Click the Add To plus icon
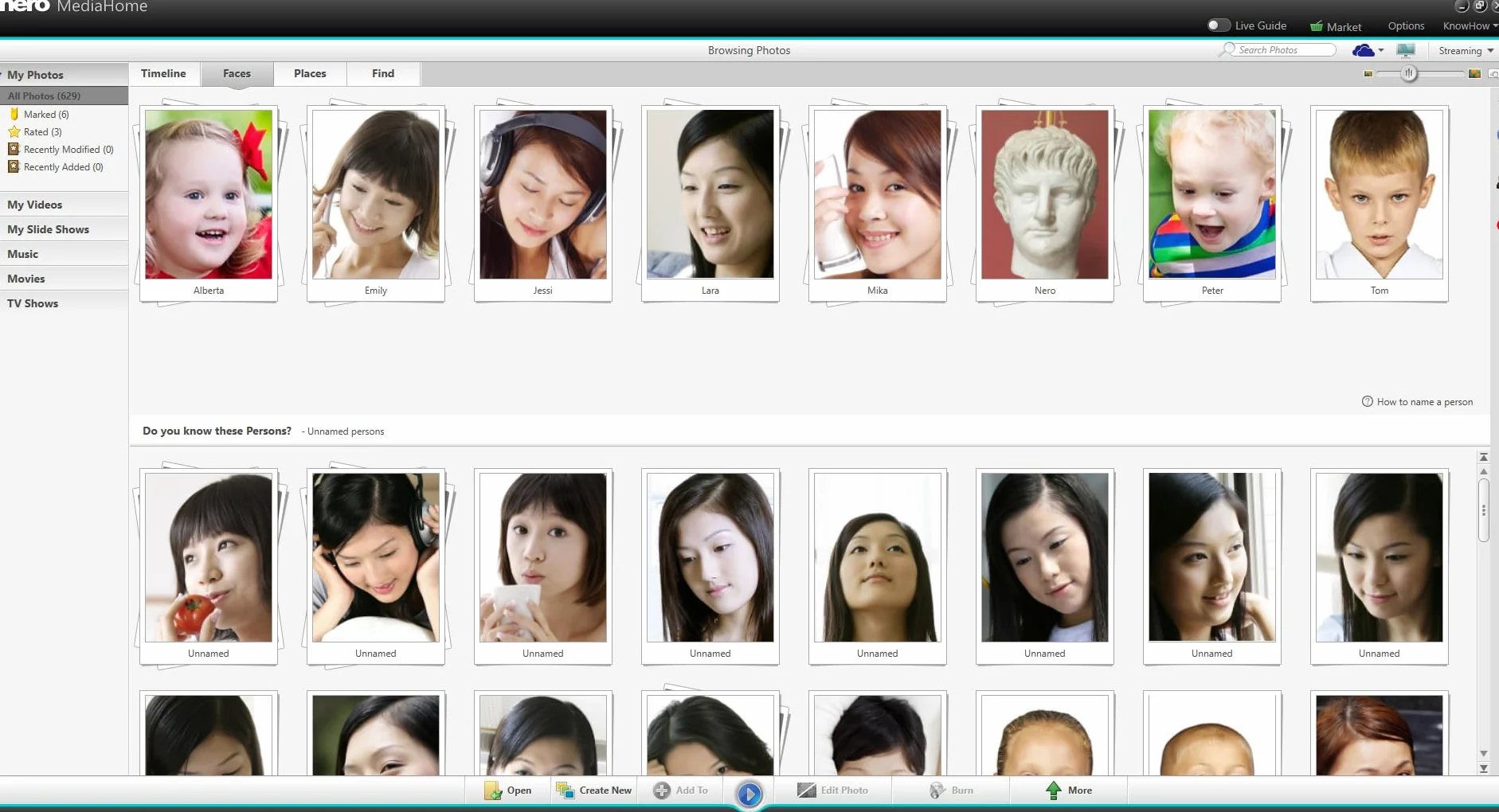 [x=662, y=791]
